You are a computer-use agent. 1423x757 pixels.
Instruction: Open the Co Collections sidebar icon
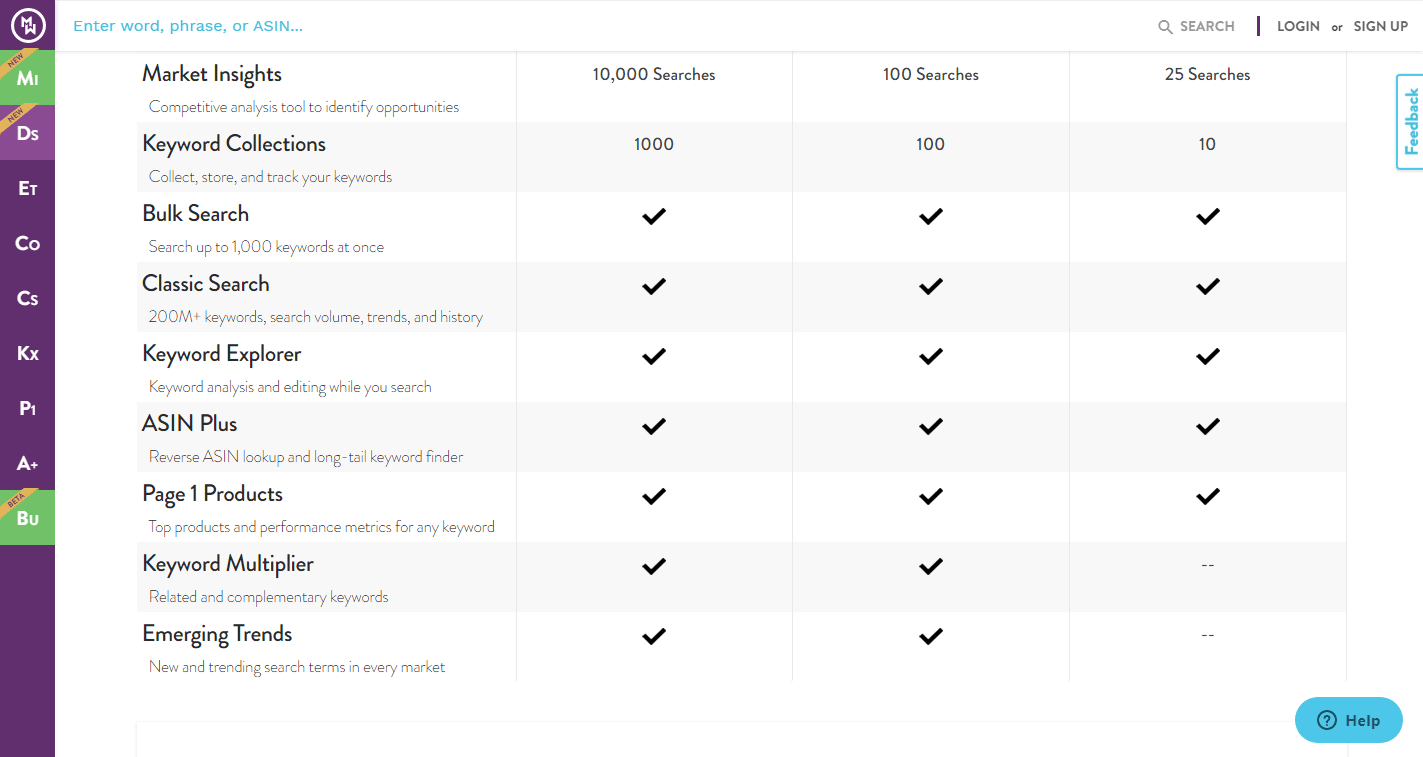pos(27,243)
